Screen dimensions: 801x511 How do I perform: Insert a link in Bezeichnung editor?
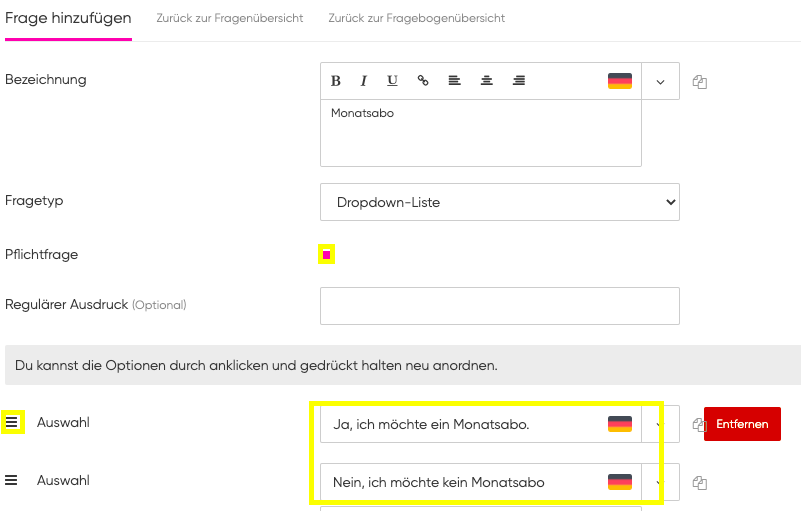[x=423, y=80]
